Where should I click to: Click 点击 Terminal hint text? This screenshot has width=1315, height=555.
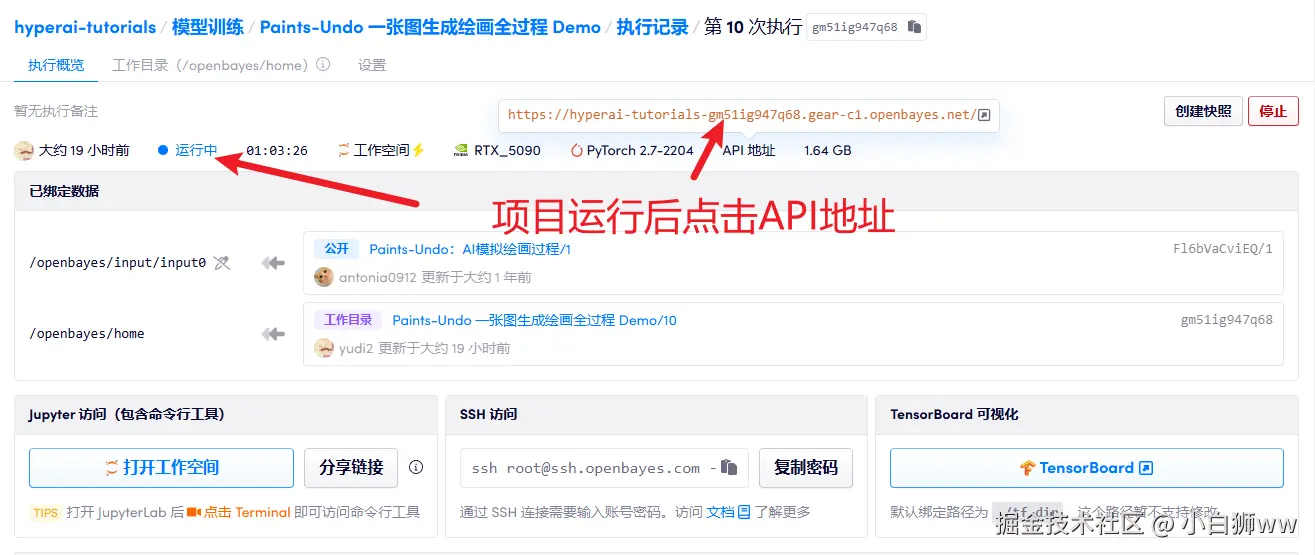pyautogui.click(x=247, y=512)
